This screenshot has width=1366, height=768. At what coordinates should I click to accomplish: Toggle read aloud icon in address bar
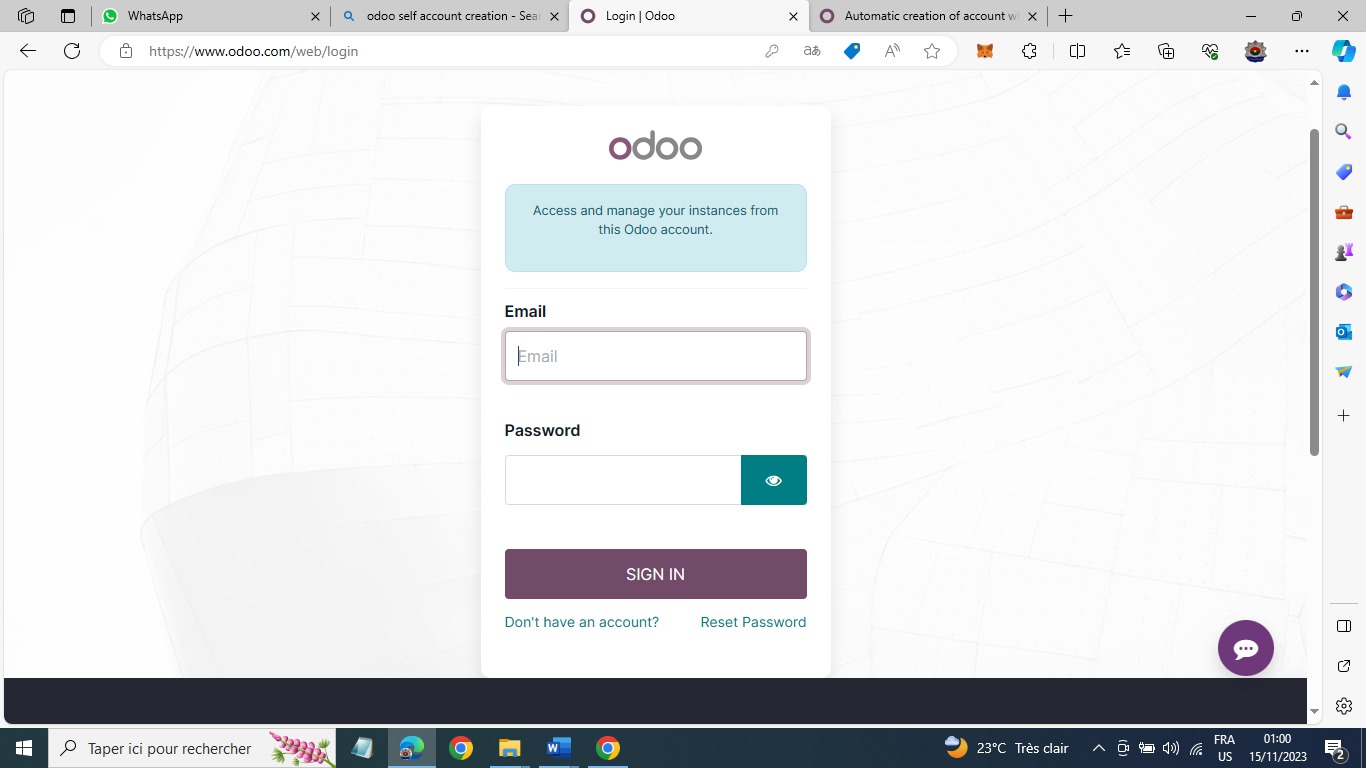click(892, 51)
